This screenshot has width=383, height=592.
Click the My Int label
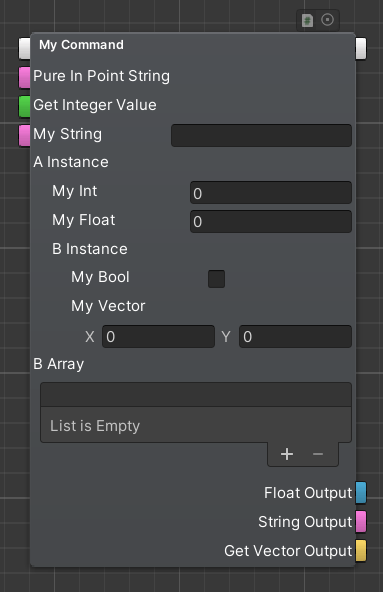75,191
